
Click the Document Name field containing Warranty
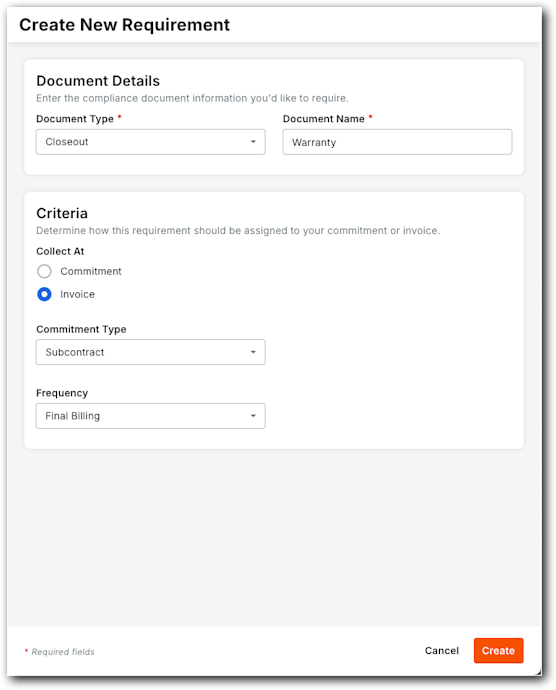(397, 142)
